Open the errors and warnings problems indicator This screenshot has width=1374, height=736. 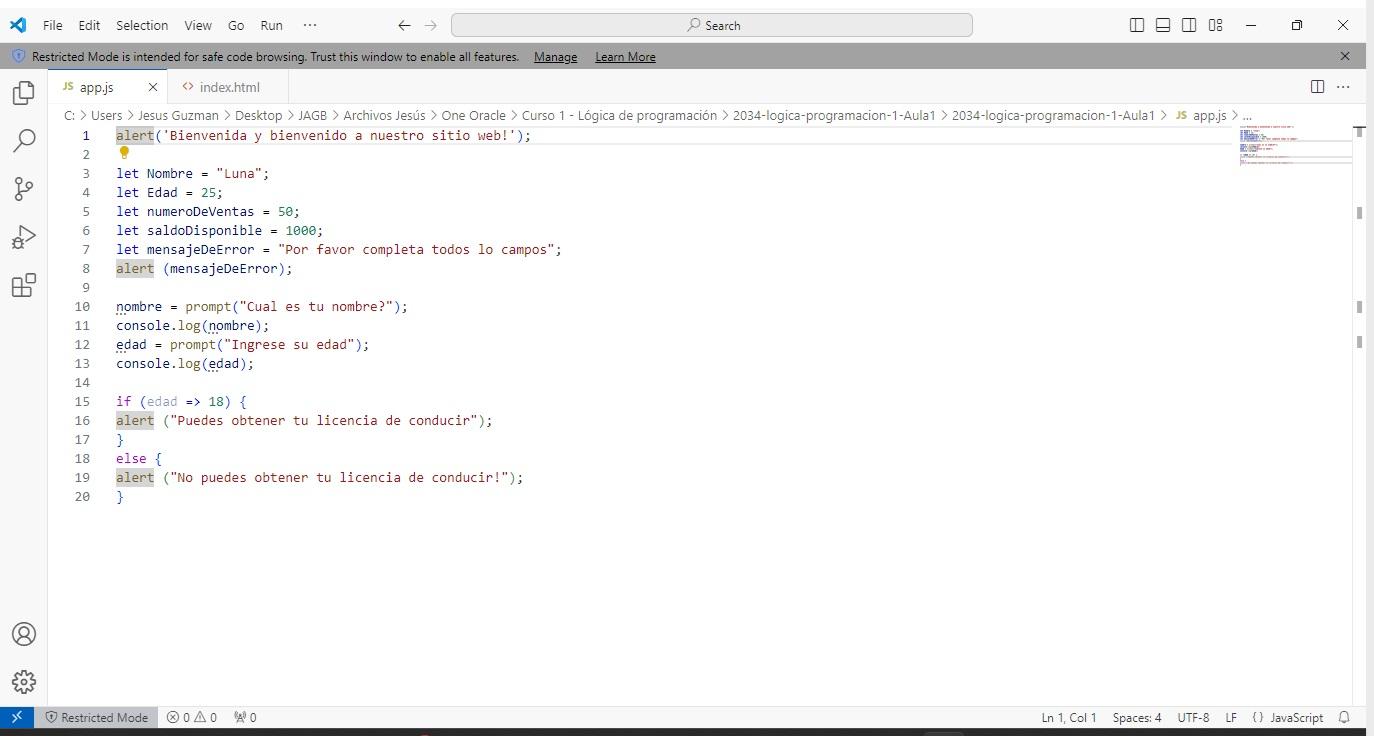pos(192,717)
